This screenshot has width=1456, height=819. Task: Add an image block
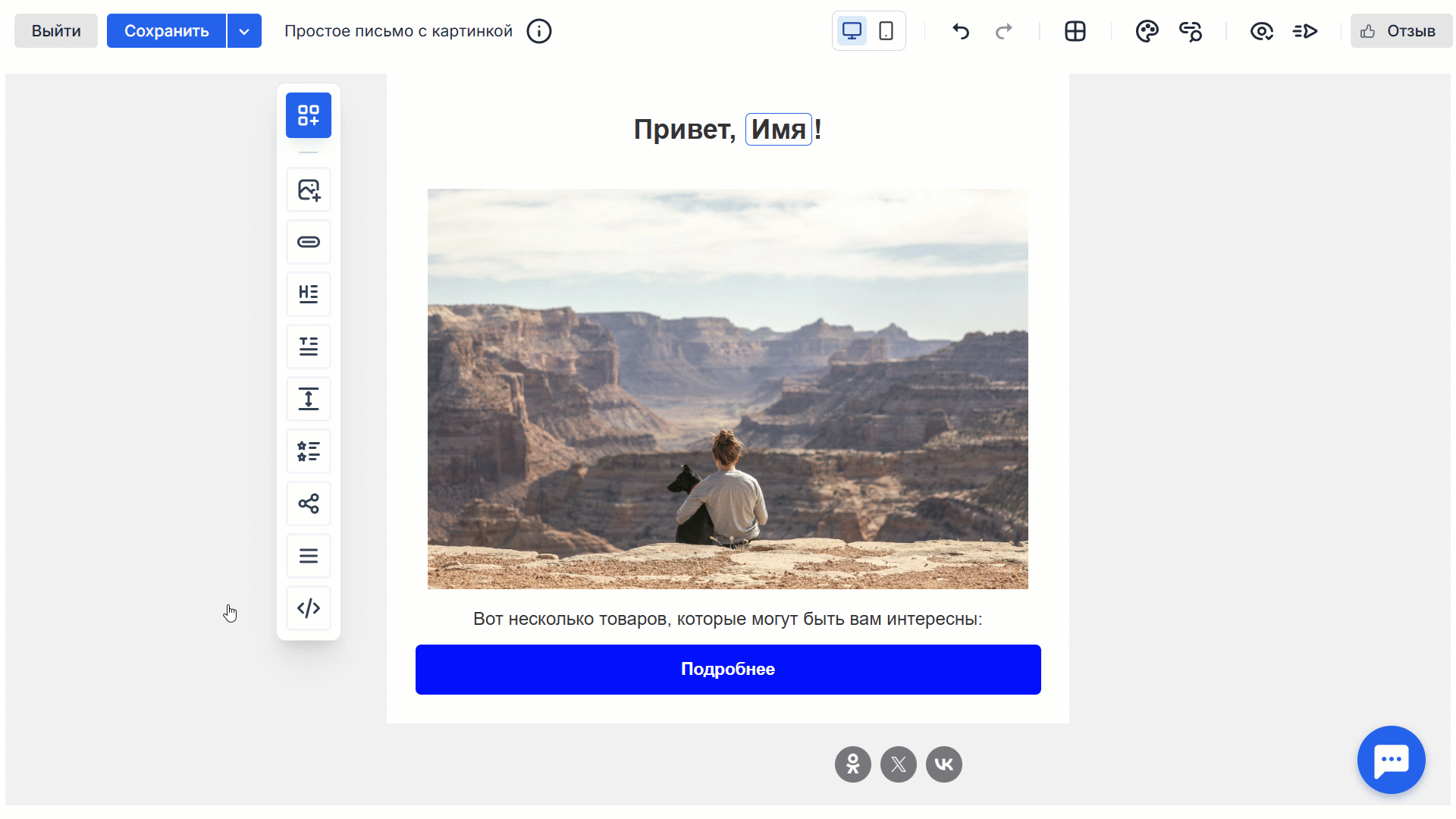coord(308,190)
